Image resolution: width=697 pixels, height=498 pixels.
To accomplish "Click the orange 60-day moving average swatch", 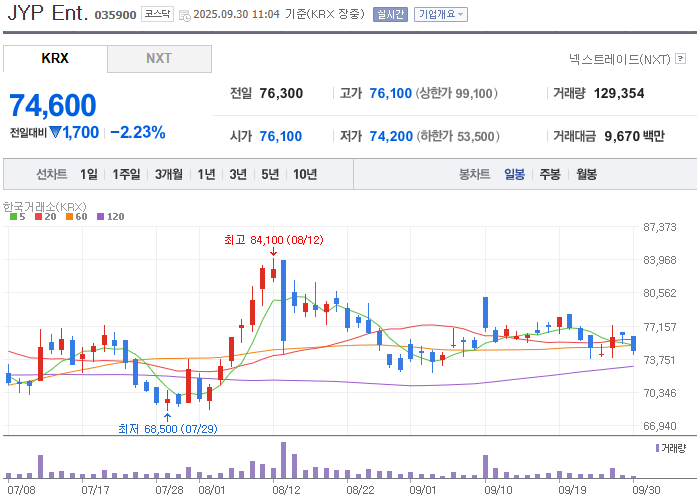I will [69, 217].
